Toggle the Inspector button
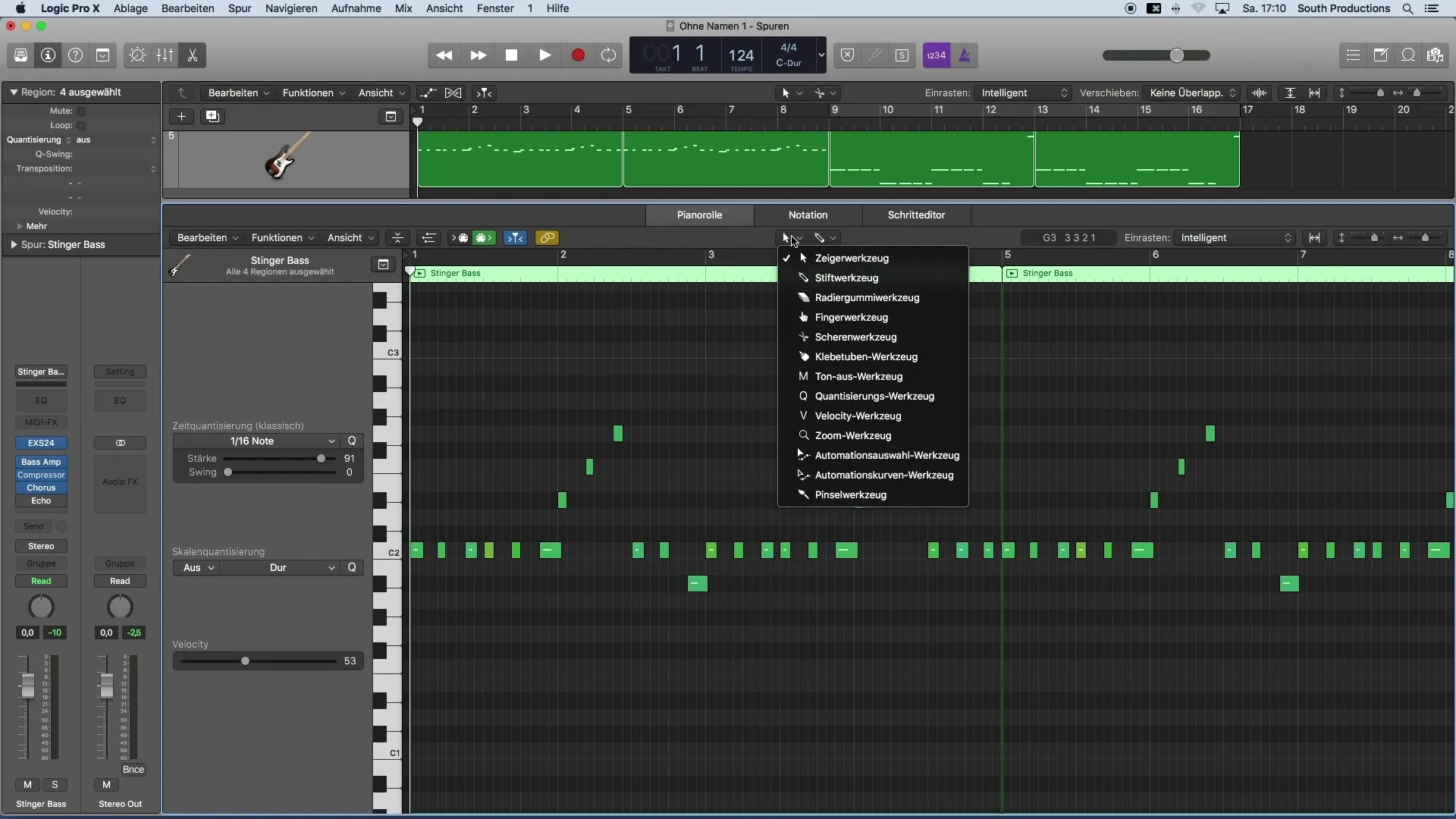Image resolution: width=1456 pixels, height=819 pixels. pyautogui.click(x=49, y=55)
